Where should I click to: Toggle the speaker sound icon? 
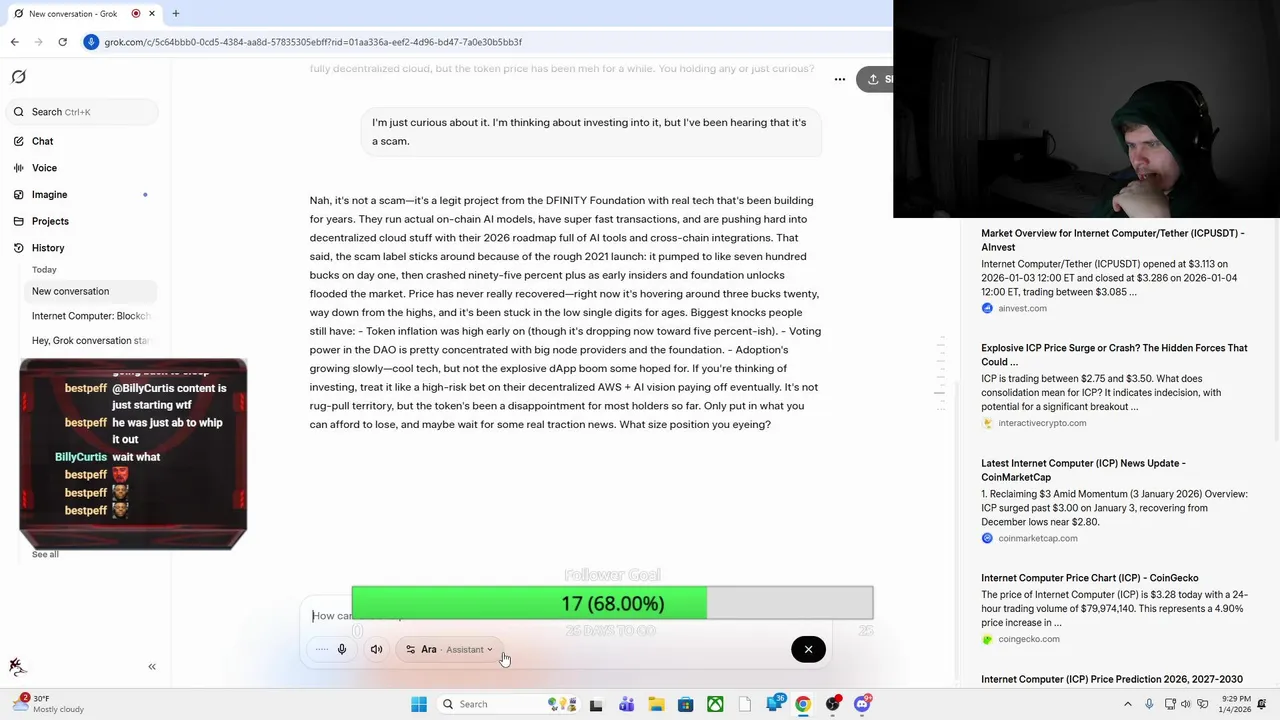(x=377, y=650)
